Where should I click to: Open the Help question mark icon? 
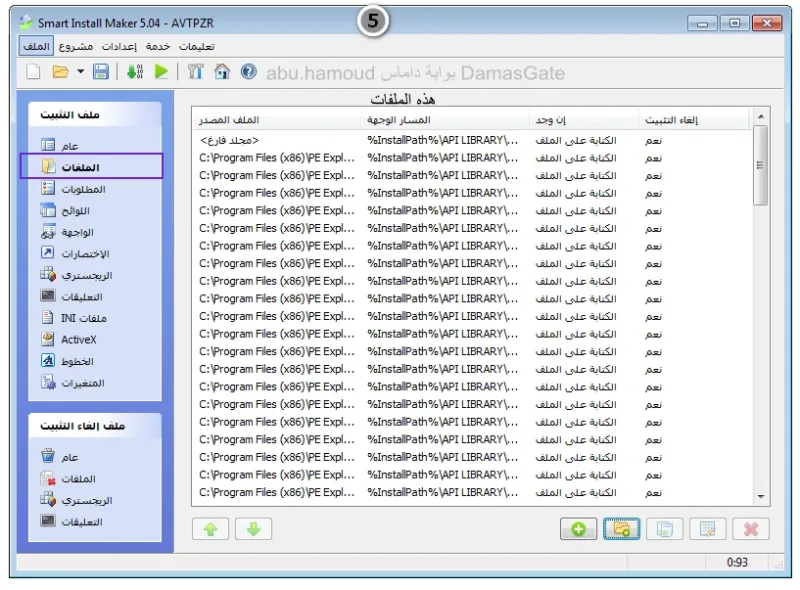(248, 72)
